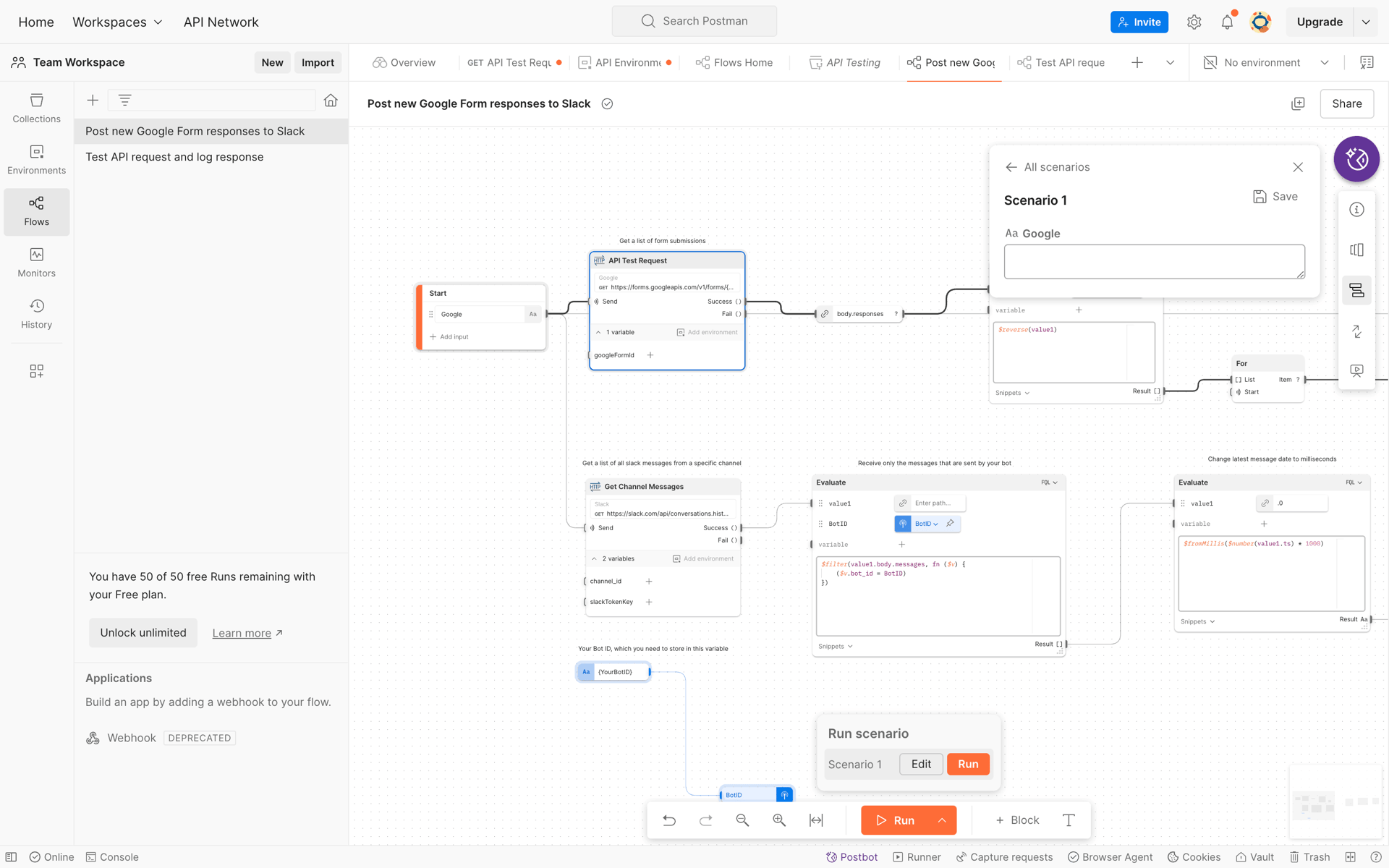Switch to the Overview tab
1389x868 pixels.
tap(404, 63)
